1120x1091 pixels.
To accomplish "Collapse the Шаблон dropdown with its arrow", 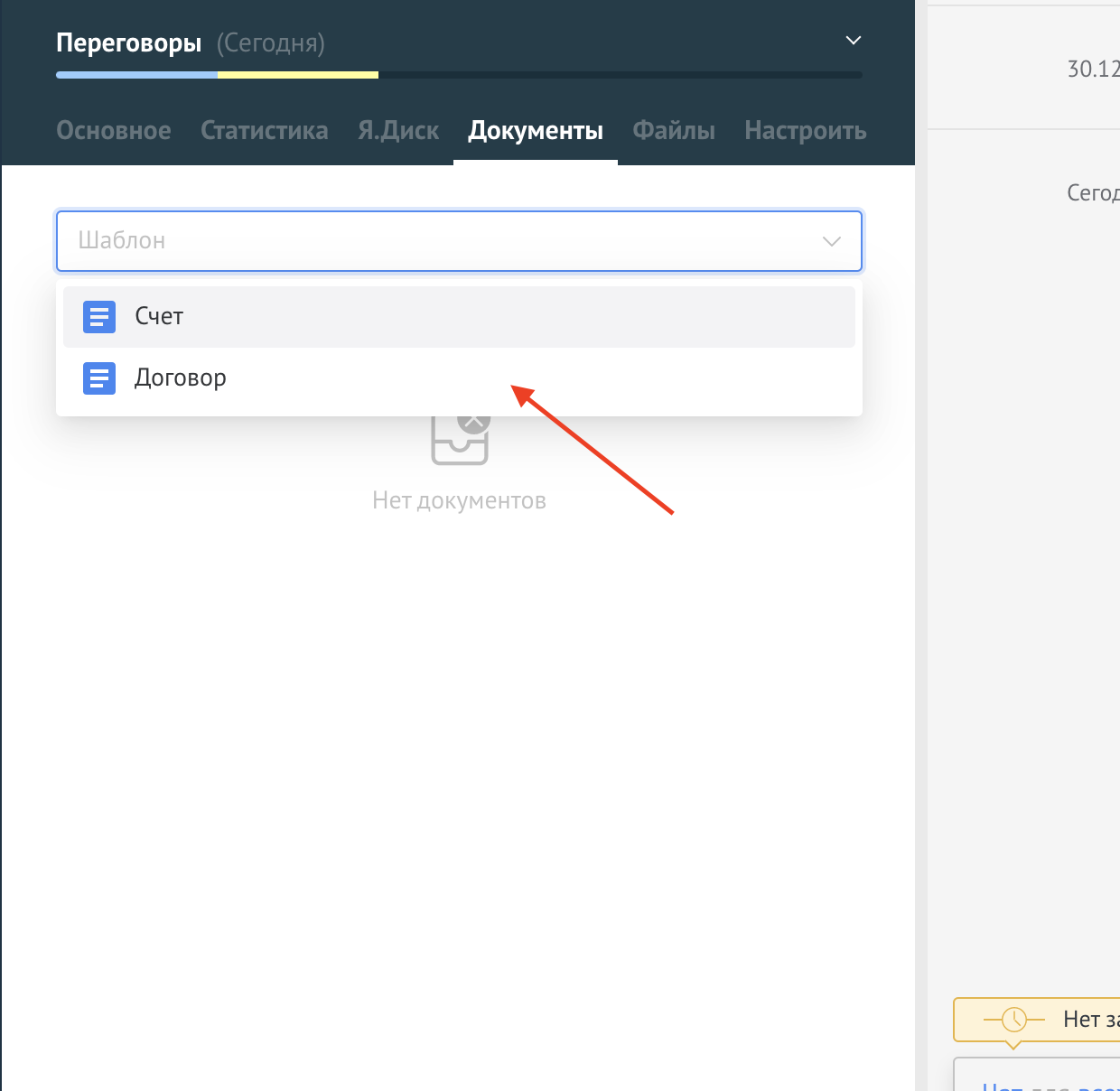I will (832, 241).
